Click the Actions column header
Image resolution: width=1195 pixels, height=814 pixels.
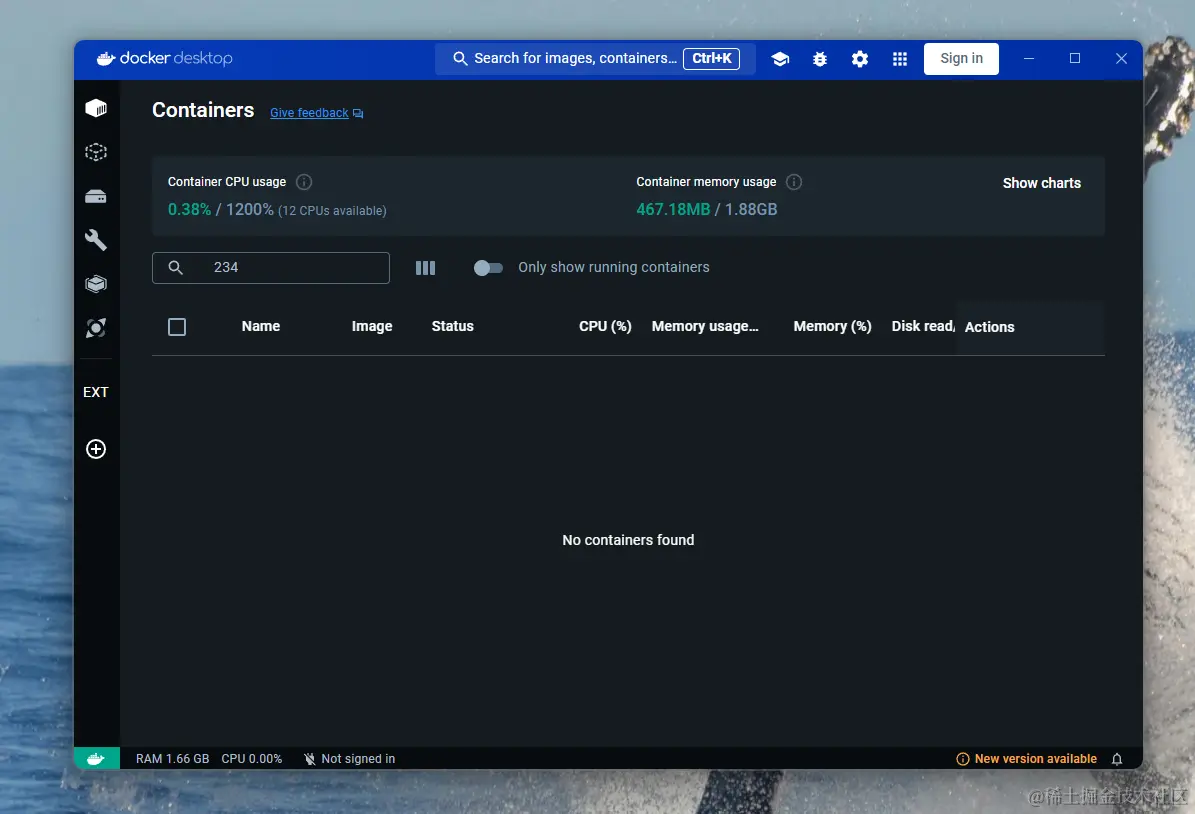point(989,327)
